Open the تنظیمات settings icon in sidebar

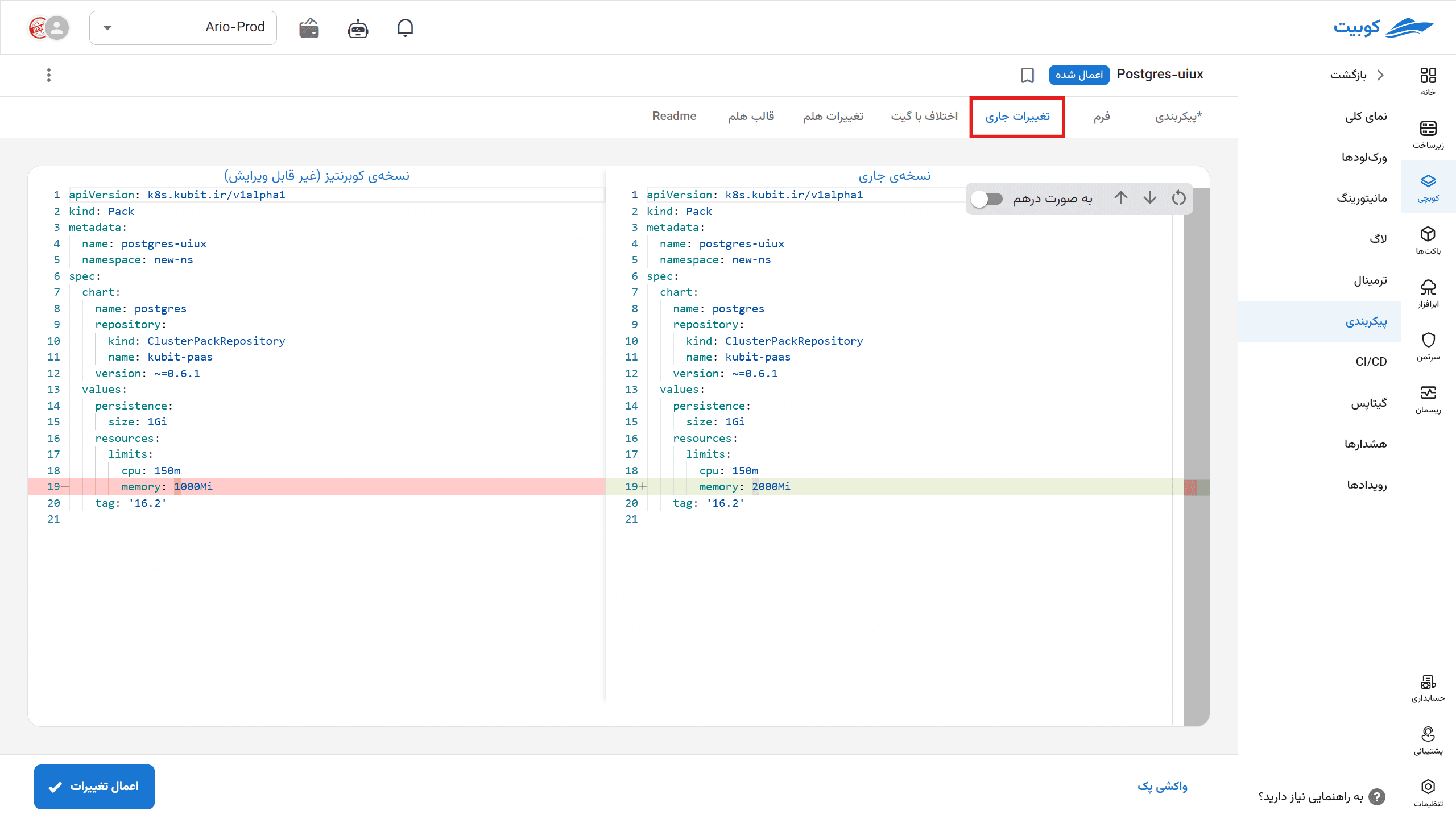point(1428,793)
